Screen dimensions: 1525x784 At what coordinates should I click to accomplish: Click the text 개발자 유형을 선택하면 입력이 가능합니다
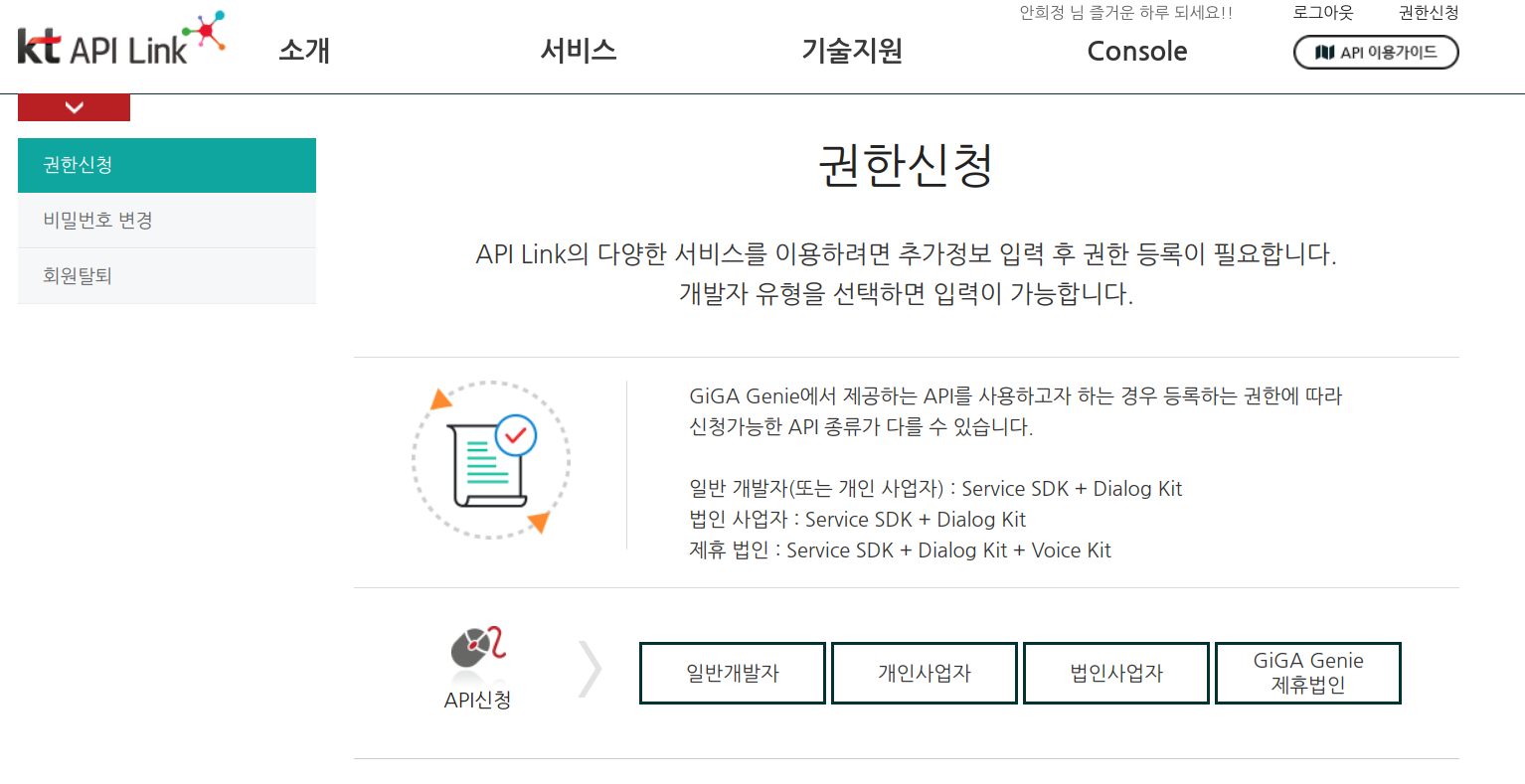click(x=906, y=294)
